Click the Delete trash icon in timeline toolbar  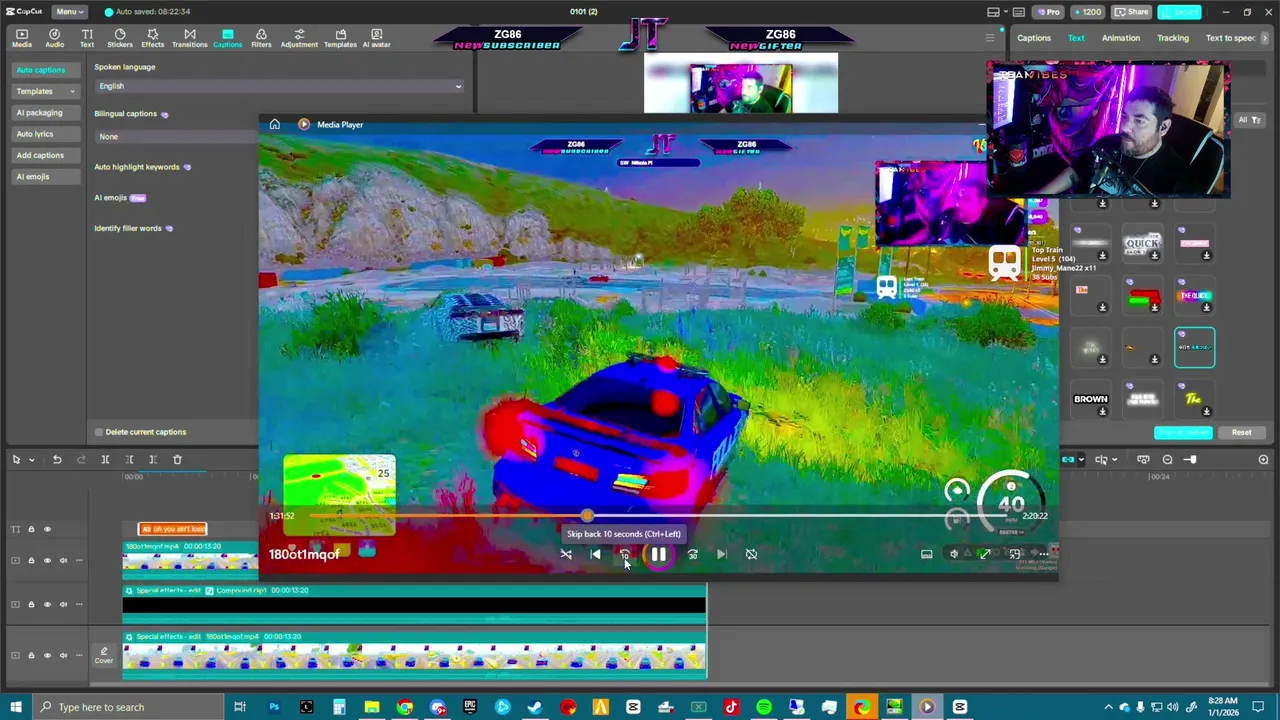[177, 460]
